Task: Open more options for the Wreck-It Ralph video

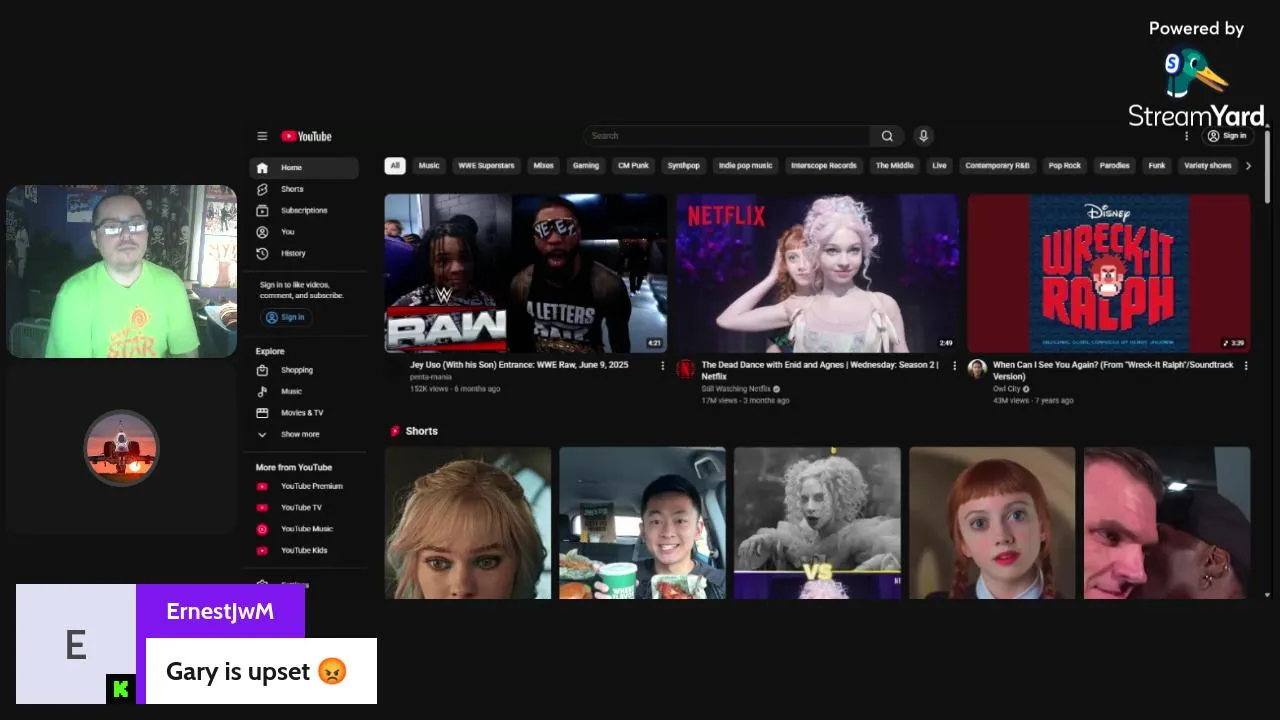Action: pos(1246,366)
